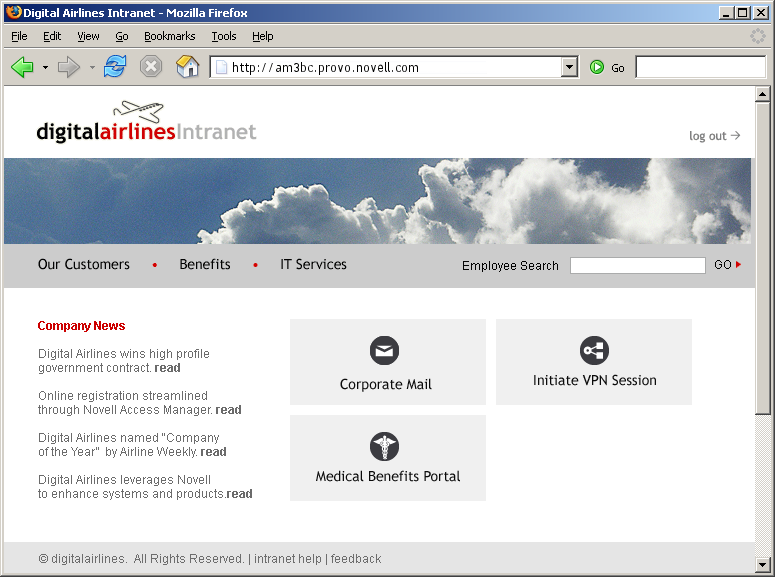Screen dimensions: 775x577
Task: Click the intranet help footer link
Action: click(x=288, y=559)
